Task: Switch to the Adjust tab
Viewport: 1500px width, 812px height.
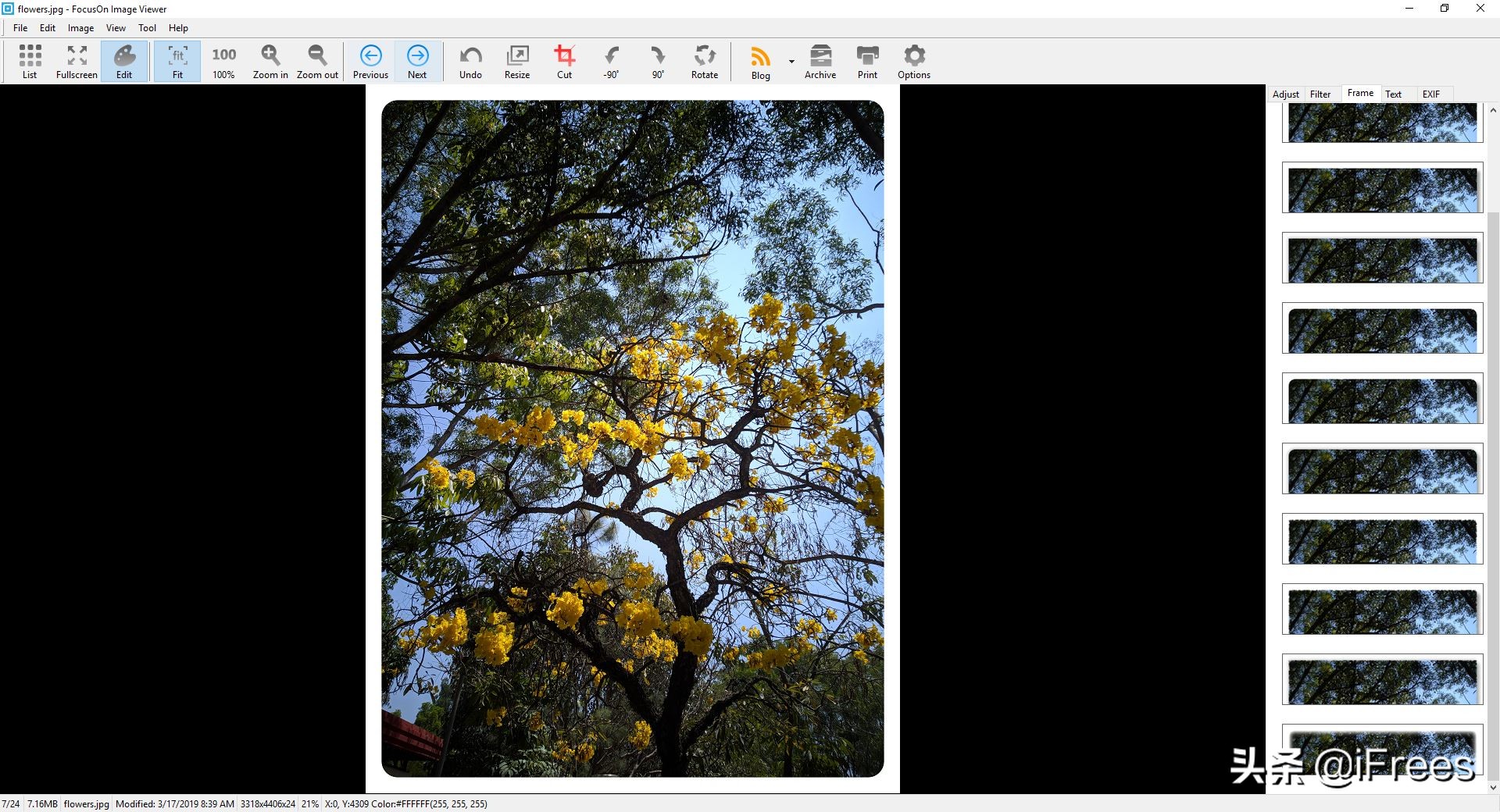Action: [1286, 94]
